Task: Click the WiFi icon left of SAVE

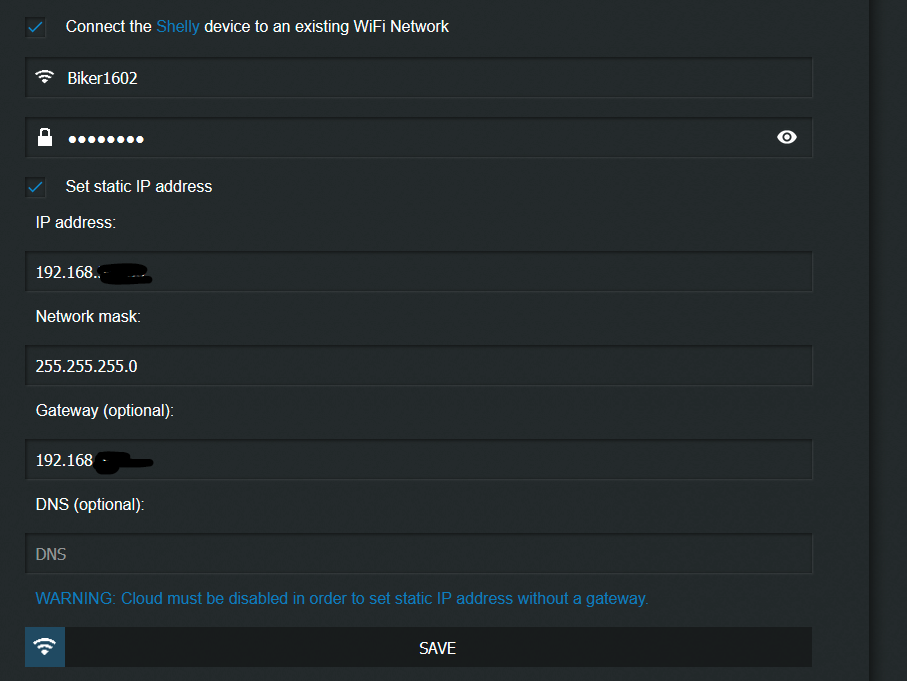Action: [x=45, y=647]
